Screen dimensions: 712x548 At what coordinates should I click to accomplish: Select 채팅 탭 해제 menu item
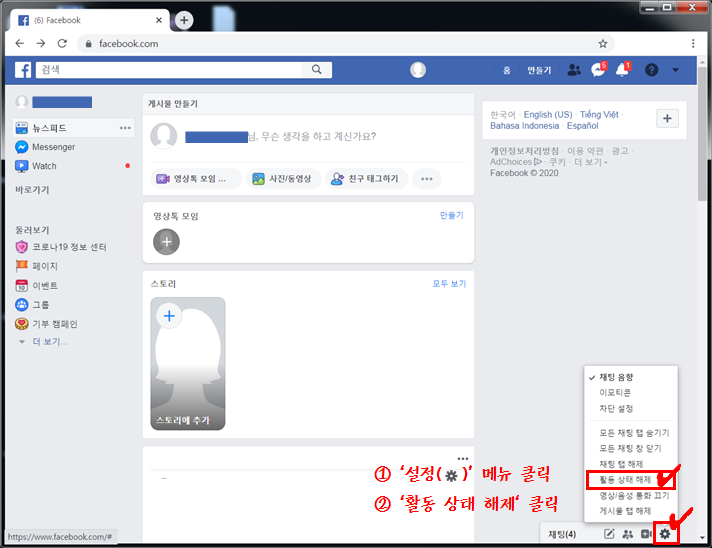tap(631, 464)
